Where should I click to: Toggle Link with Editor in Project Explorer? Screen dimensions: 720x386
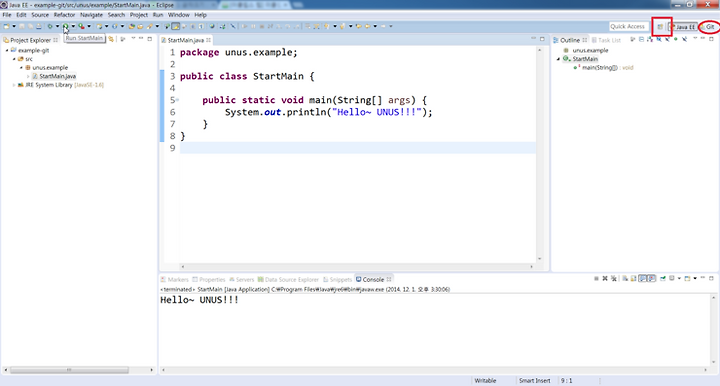[111, 39]
